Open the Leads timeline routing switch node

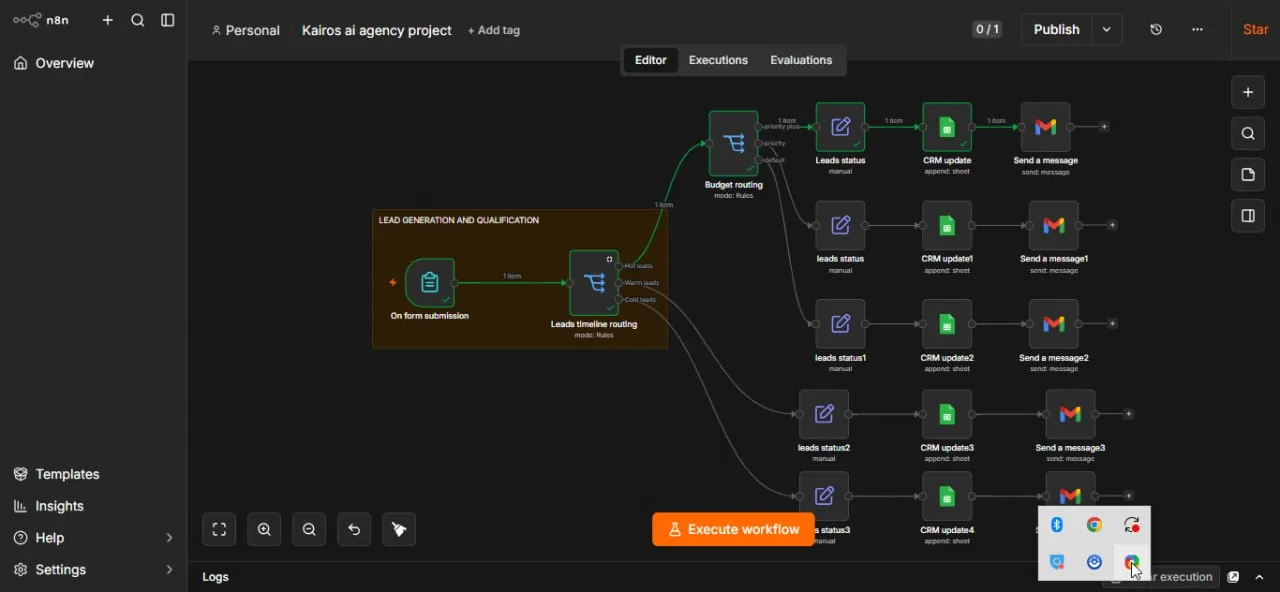pos(594,283)
